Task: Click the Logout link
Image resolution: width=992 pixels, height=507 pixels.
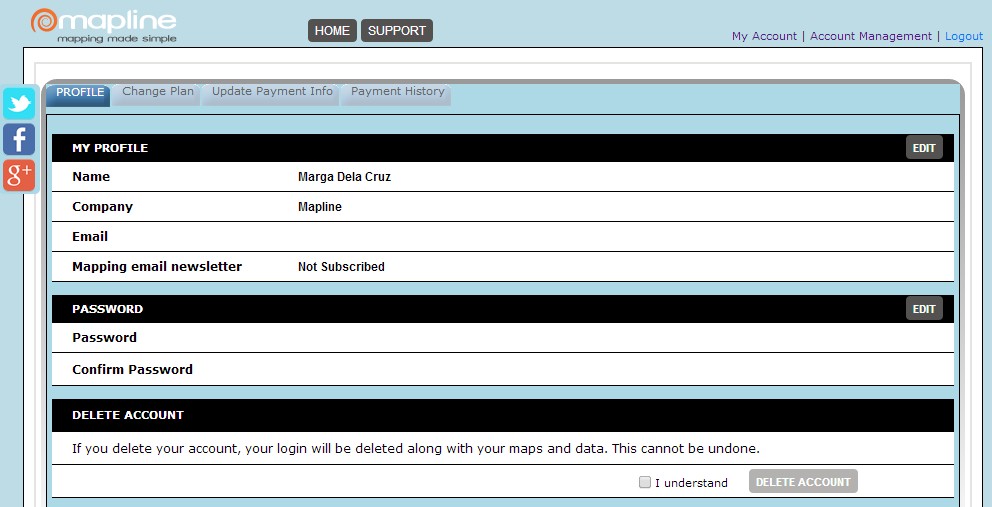Action: 964,36
